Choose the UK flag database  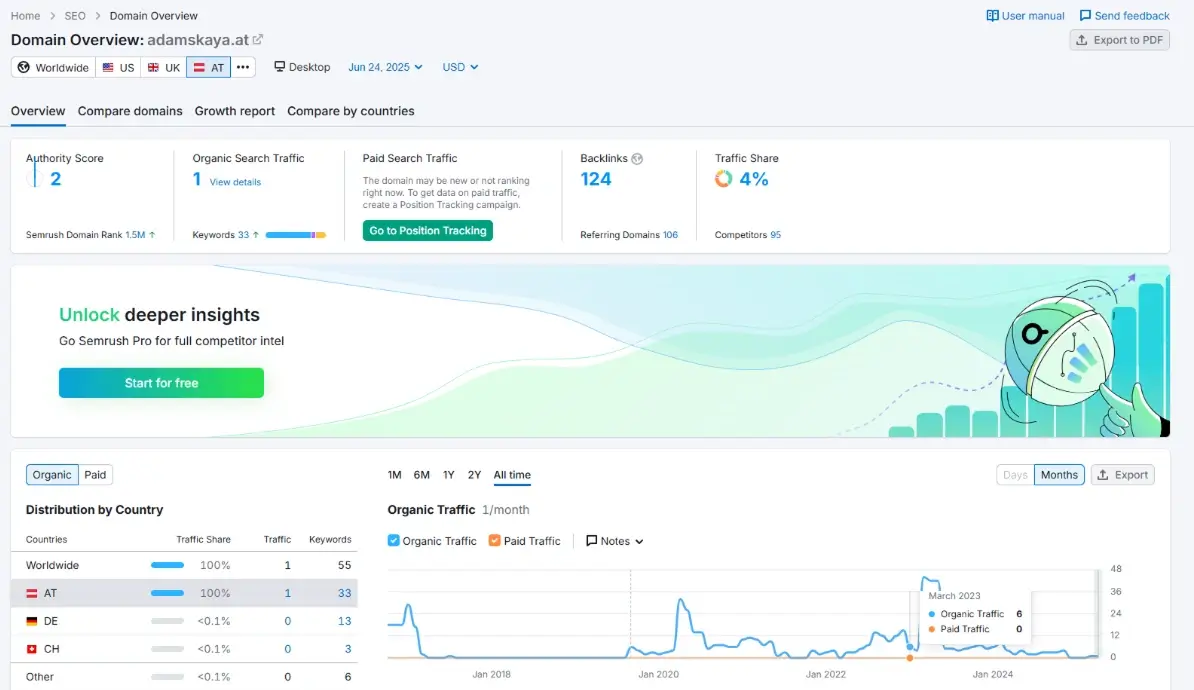point(163,67)
